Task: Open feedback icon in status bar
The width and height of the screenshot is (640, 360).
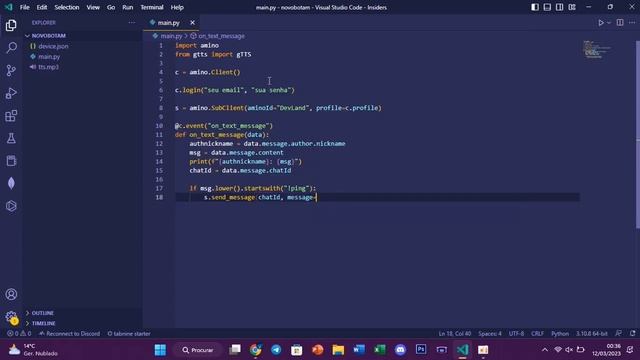Action: (619, 334)
